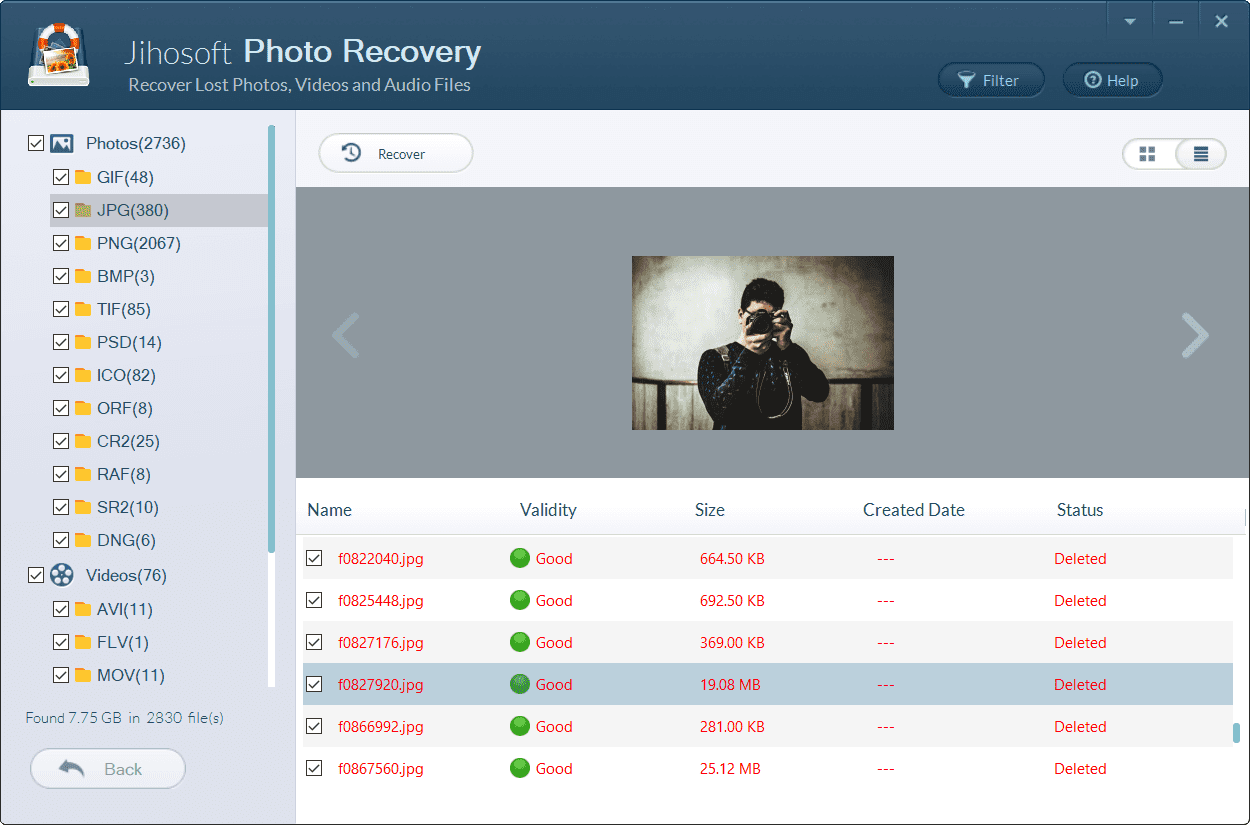Go Back to previous step
Image resolution: width=1250 pixels, height=825 pixels.
tap(108, 769)
